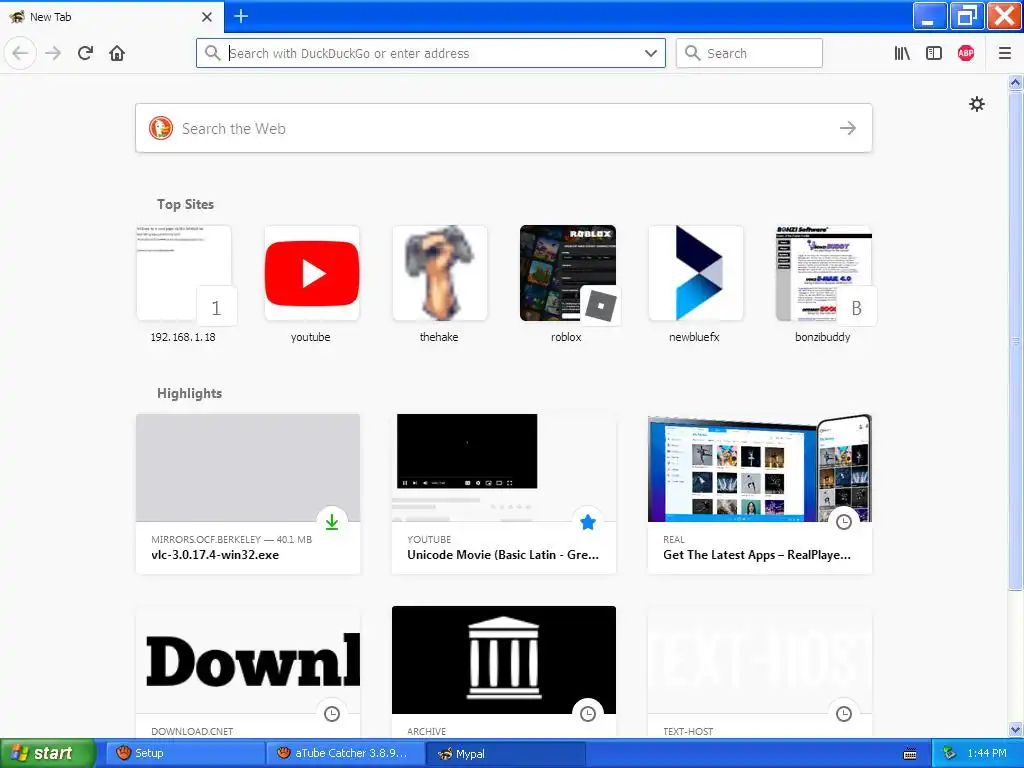Go forward with the forward arrow

click(x=54, y=53)
